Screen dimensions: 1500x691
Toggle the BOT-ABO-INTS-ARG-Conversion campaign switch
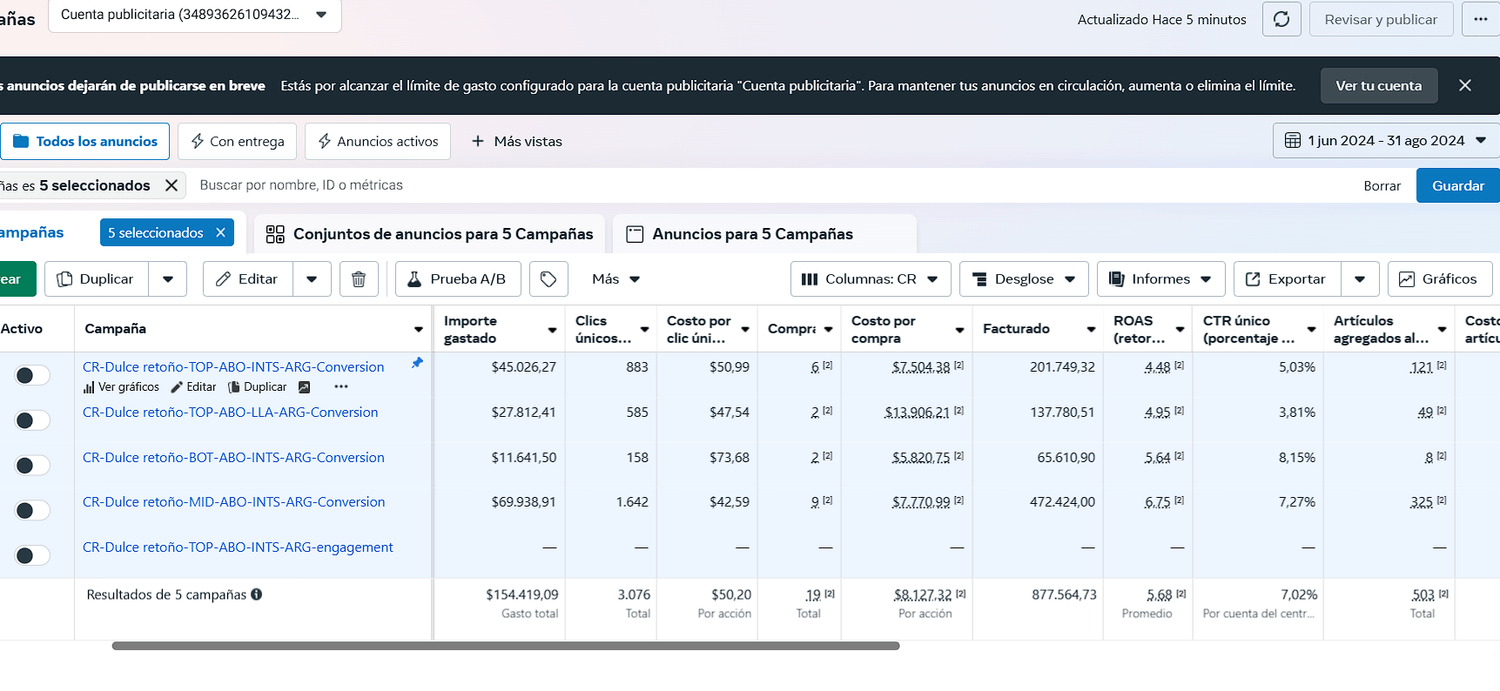[32, 465]
